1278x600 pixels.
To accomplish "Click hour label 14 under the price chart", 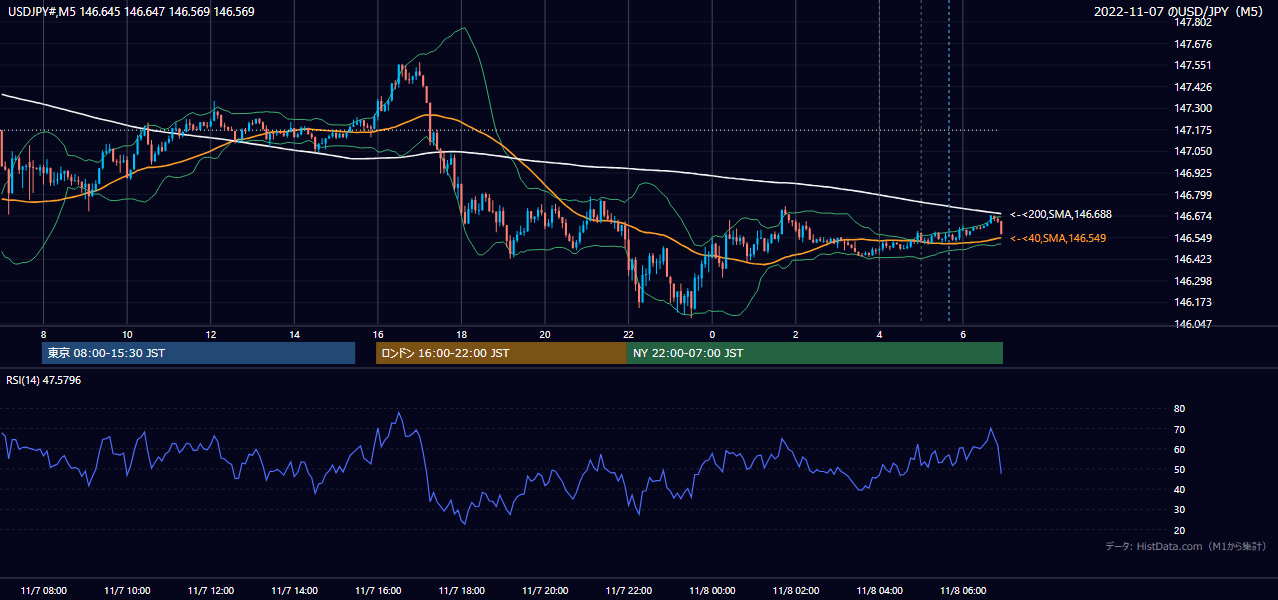I will (x=294, y=334).
